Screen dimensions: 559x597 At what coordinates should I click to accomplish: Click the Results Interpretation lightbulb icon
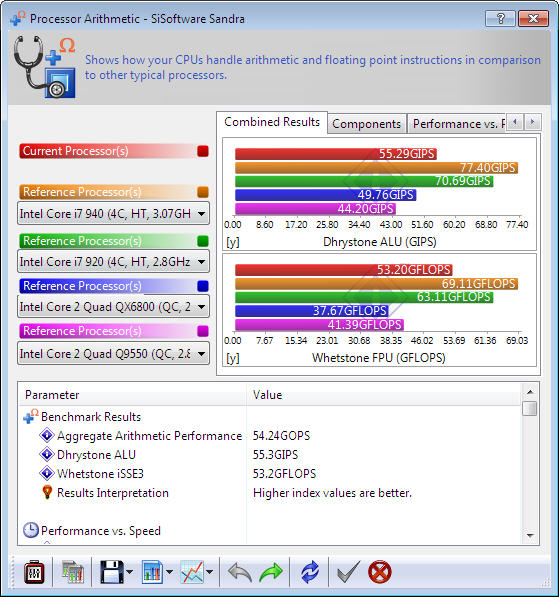point(47,492)
